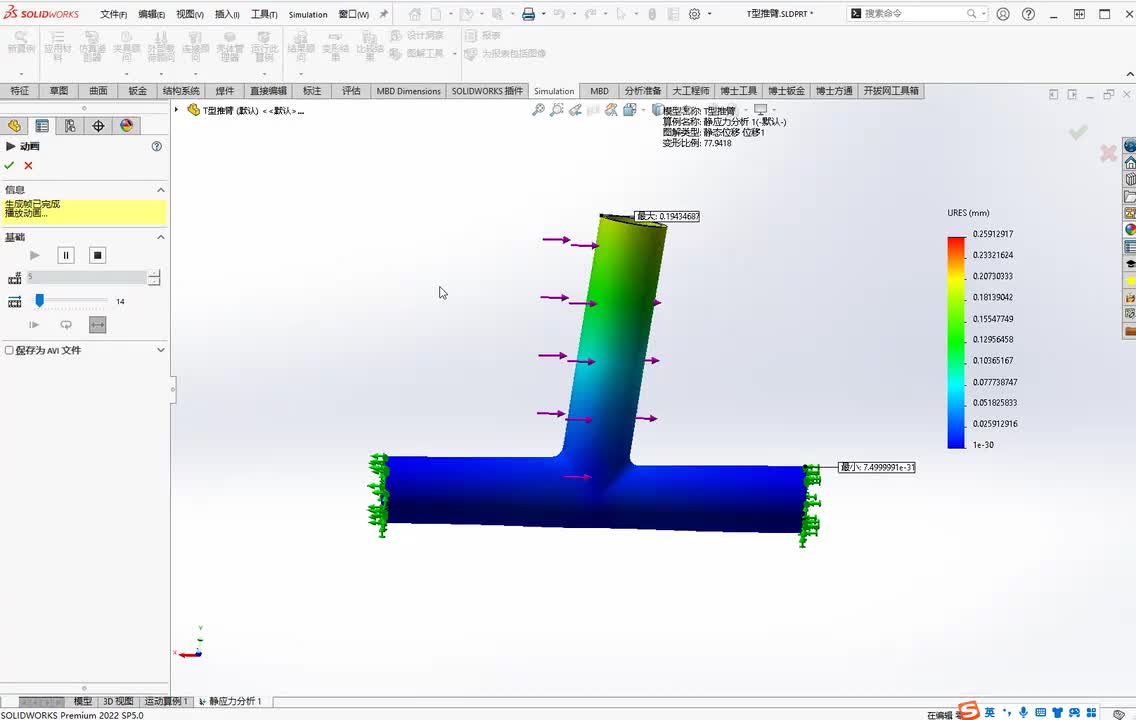Open the view settings monitor icon

(x=760, y=109)
